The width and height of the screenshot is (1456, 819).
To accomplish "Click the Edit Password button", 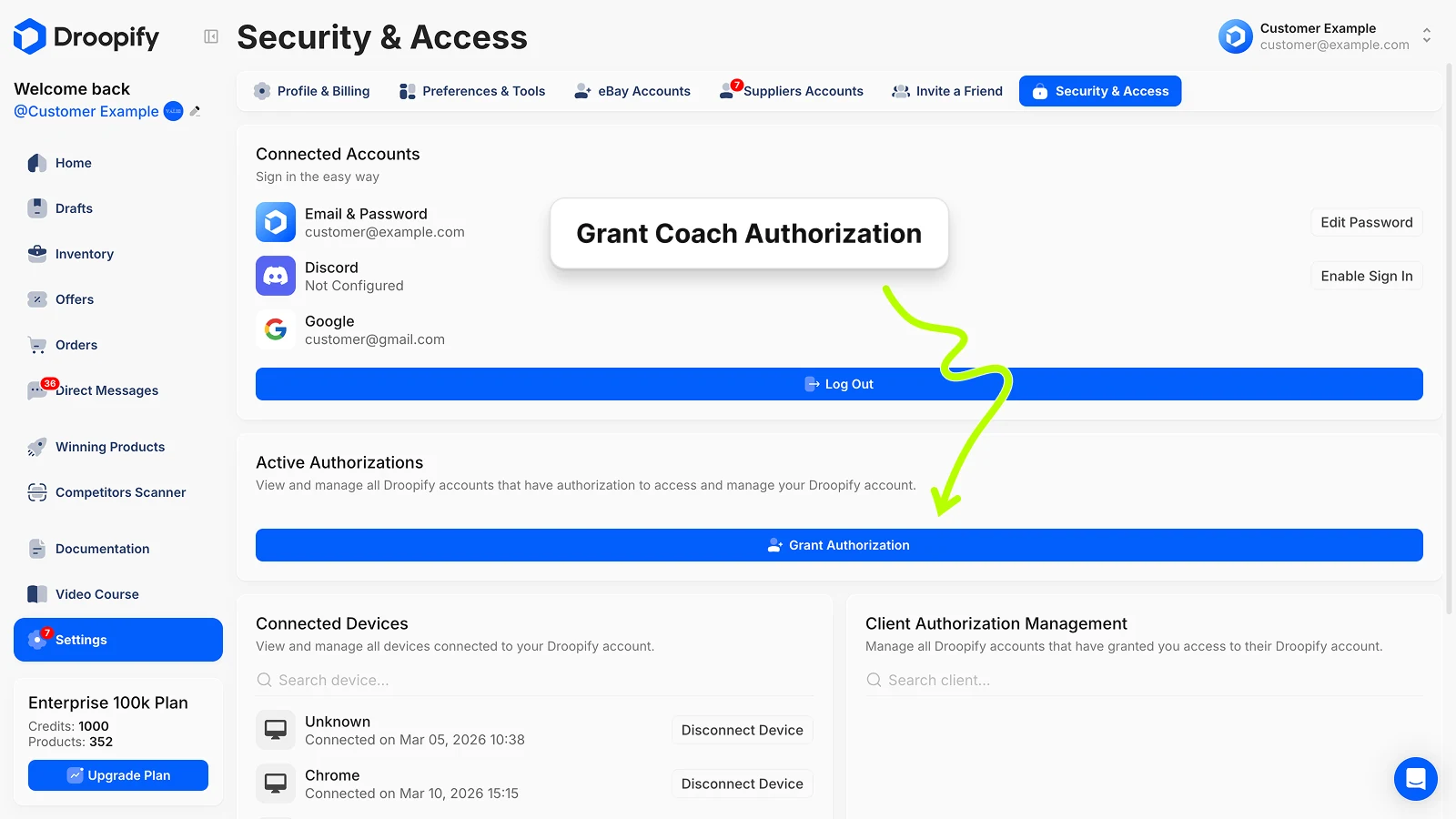I will (1366, 222).
